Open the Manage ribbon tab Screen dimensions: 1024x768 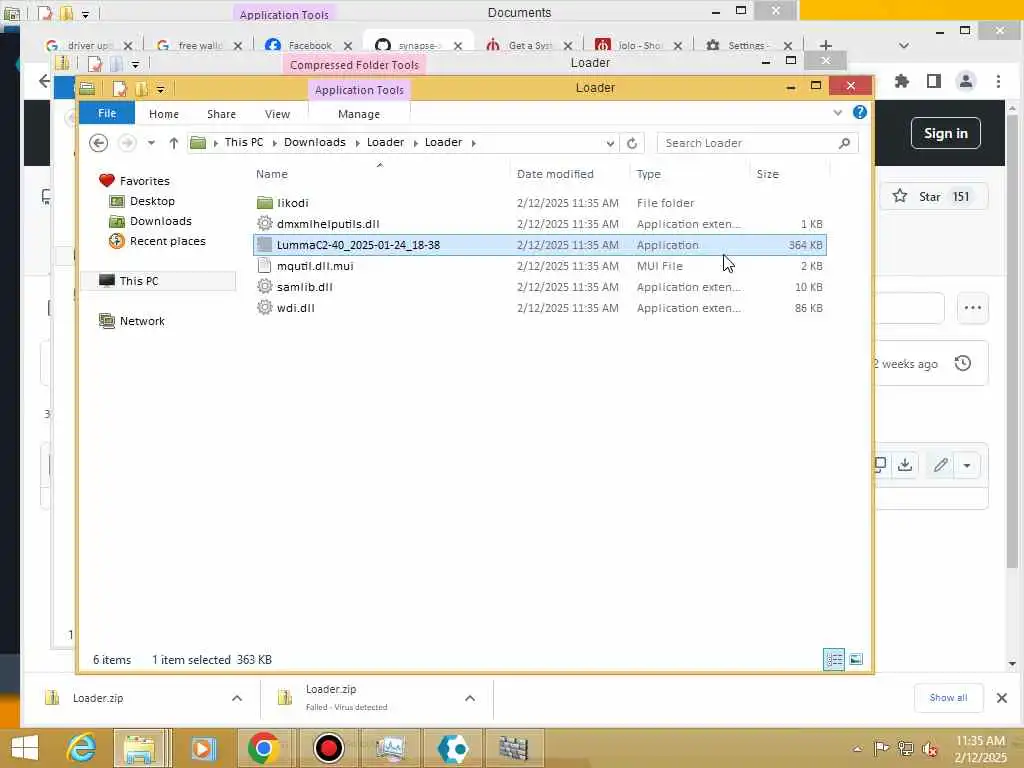(x=359, y=114)
